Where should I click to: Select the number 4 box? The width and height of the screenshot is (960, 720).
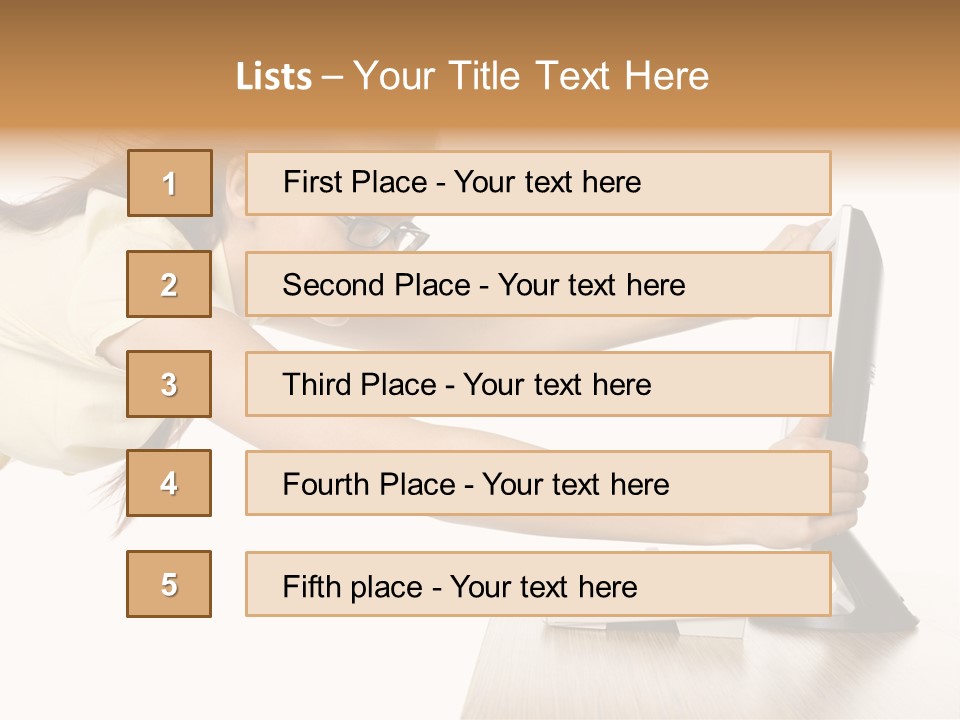coord(169,483)
